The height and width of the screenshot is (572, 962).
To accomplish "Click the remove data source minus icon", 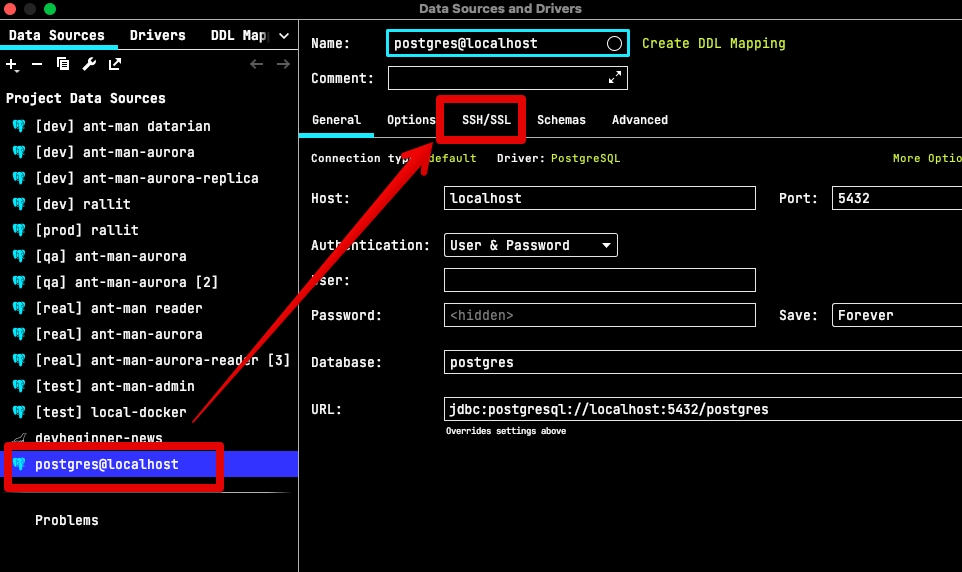I will (37, 64).
